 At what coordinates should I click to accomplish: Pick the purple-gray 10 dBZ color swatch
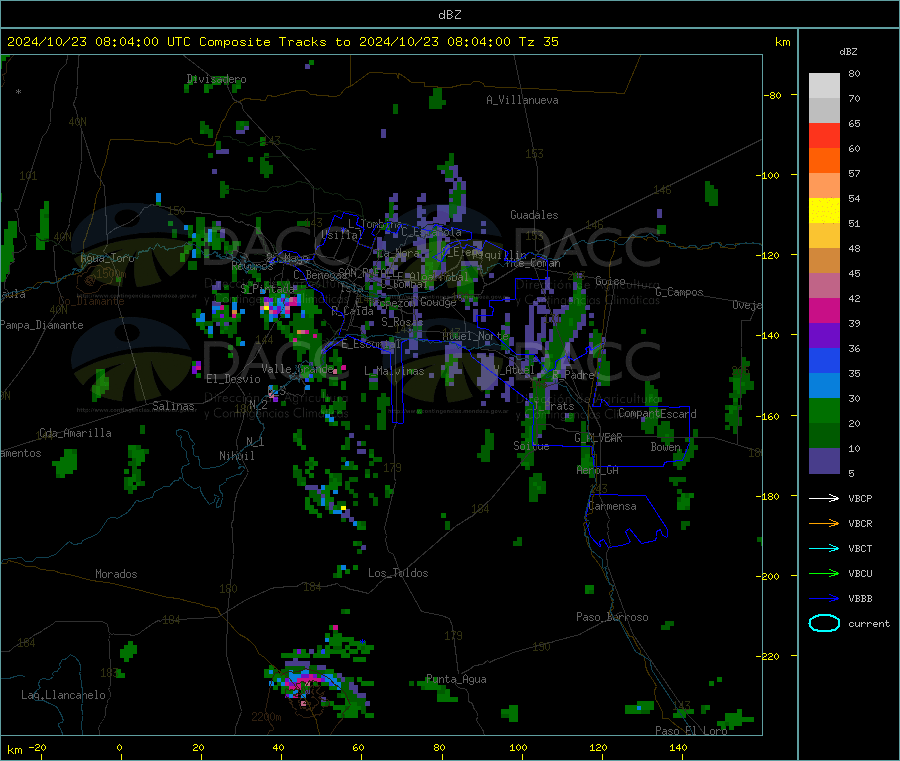[824, 460]
